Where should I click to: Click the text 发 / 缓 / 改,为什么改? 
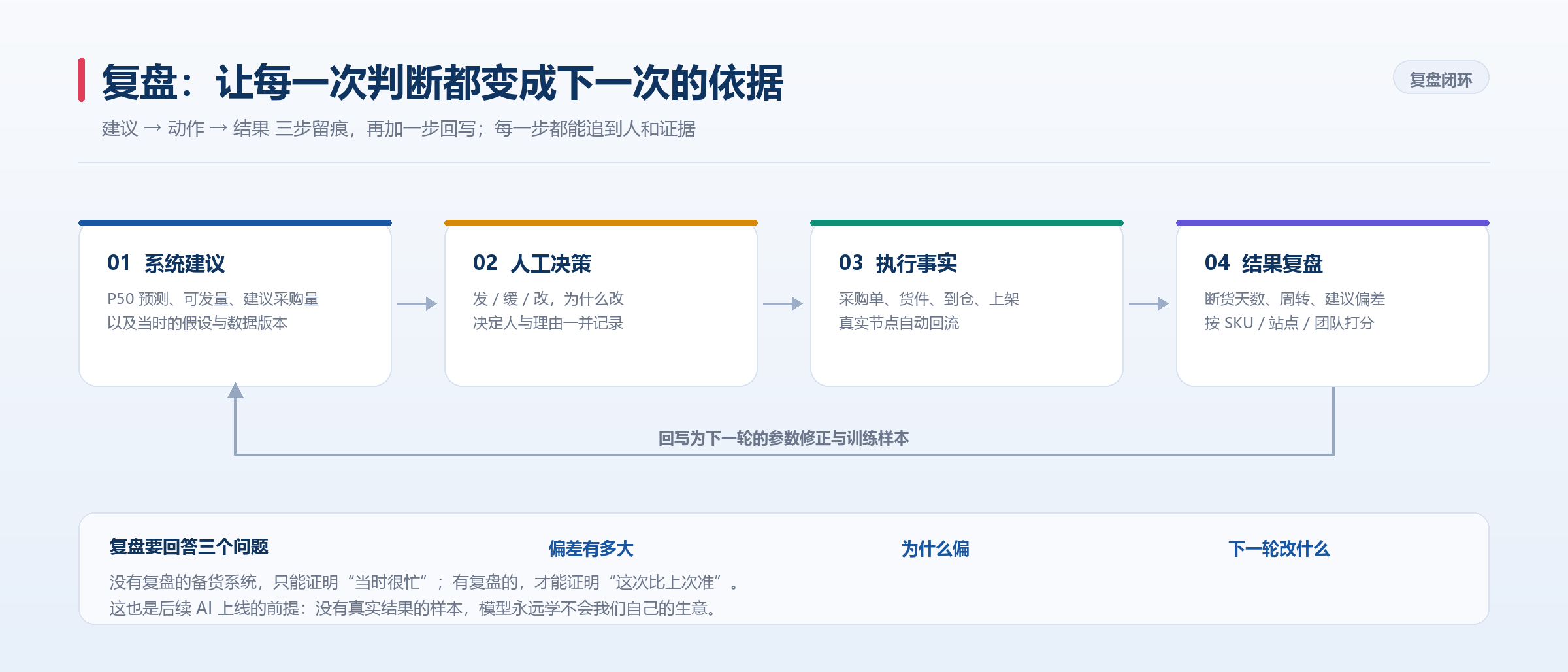548,299
